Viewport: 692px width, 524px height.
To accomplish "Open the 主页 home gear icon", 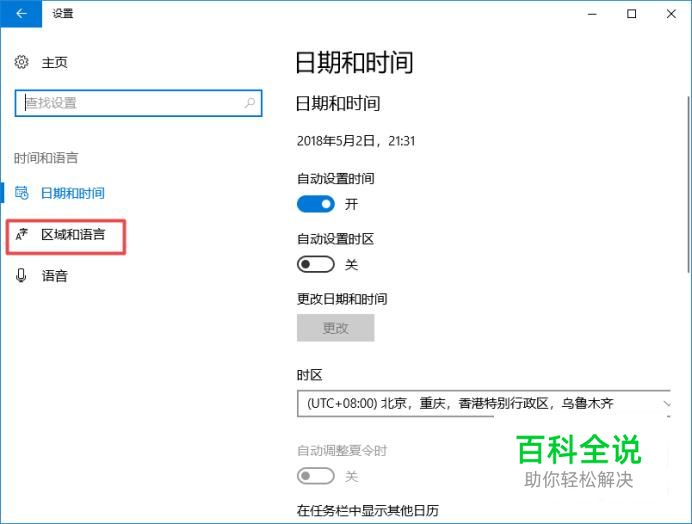I will tap(21, 62).
